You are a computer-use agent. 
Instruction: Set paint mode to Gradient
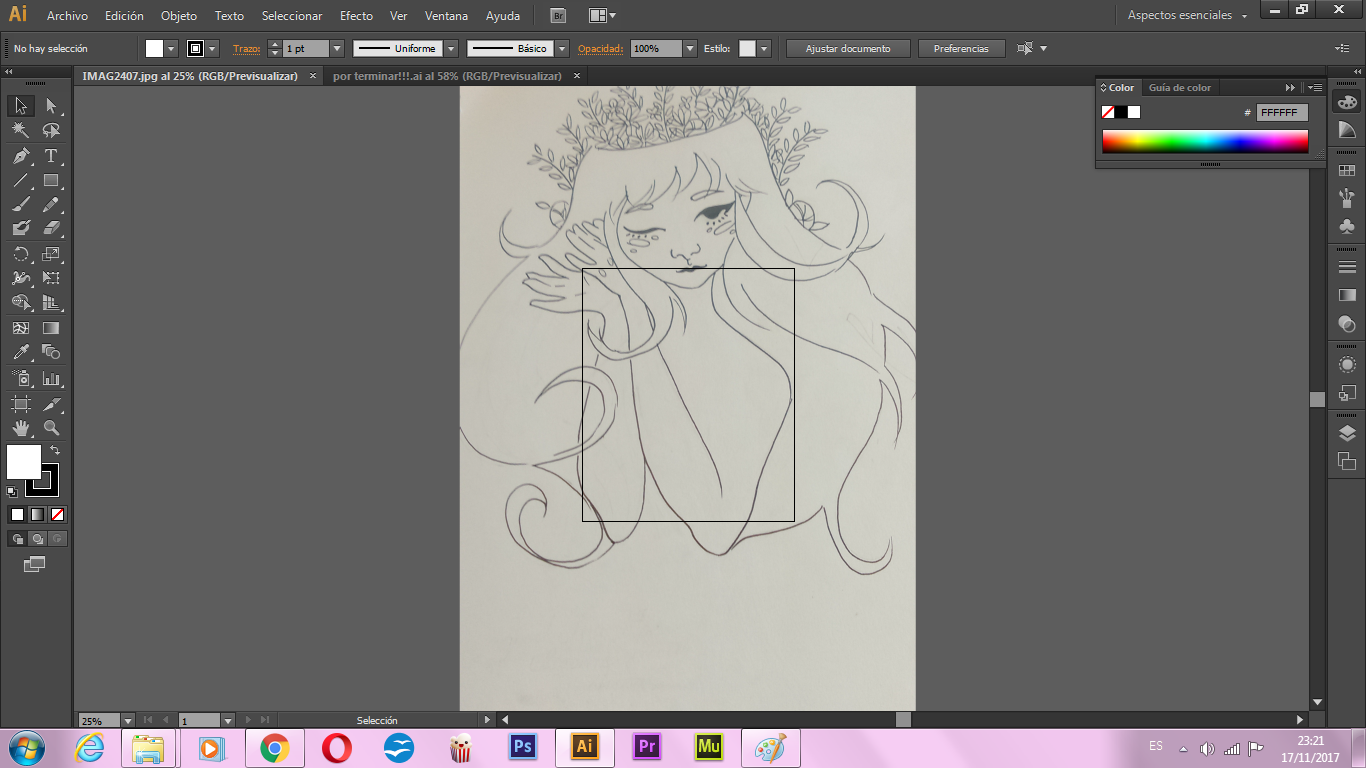37,515
